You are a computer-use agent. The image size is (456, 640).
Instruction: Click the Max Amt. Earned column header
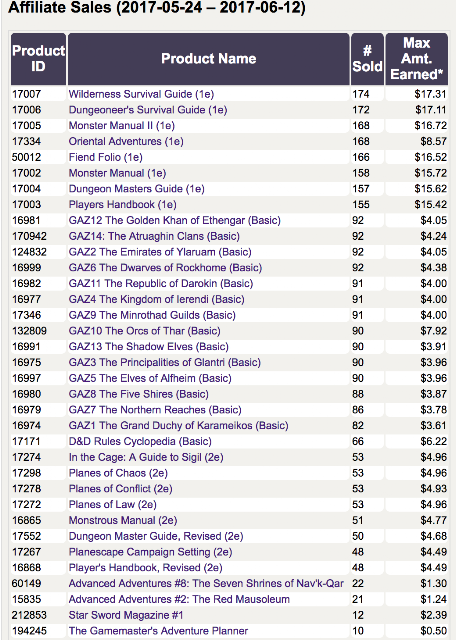pos(416,59)
